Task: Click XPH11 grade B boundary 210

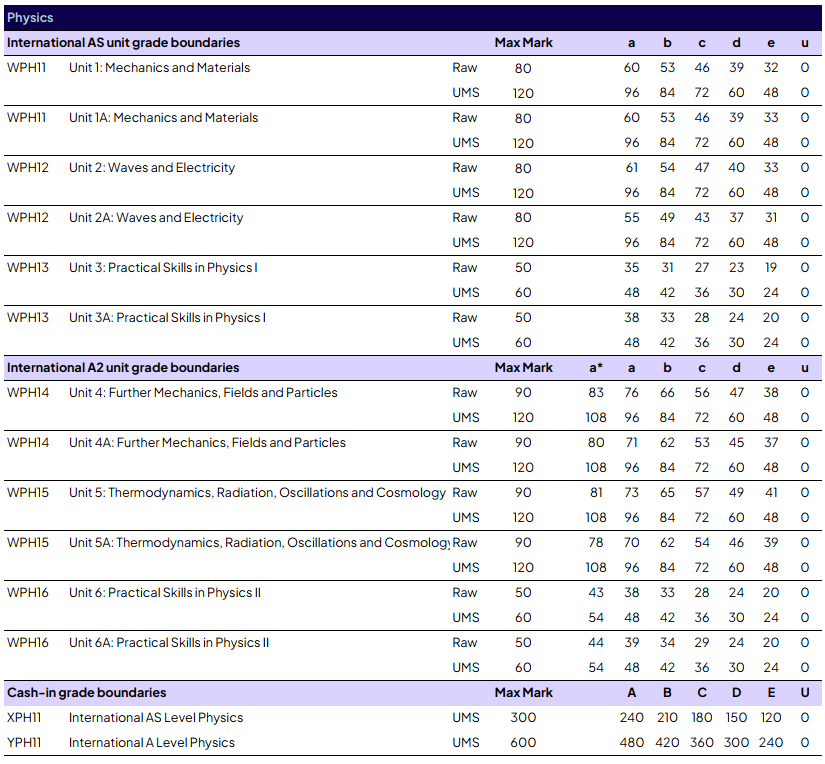Action: (x=667, y=718)
